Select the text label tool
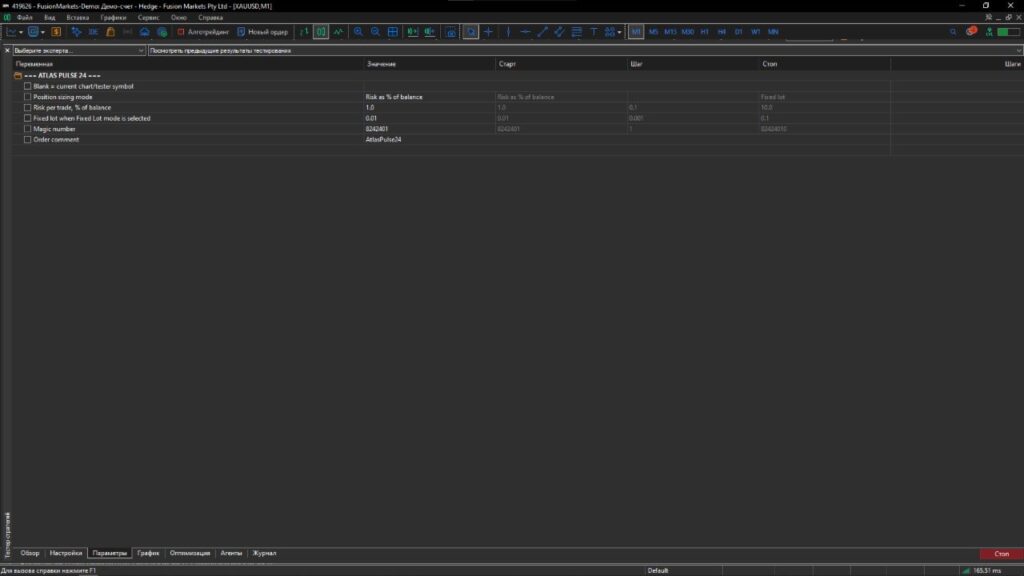This screenshot has height=576, width=1024. pyautogui.click(x=593, y=31)
